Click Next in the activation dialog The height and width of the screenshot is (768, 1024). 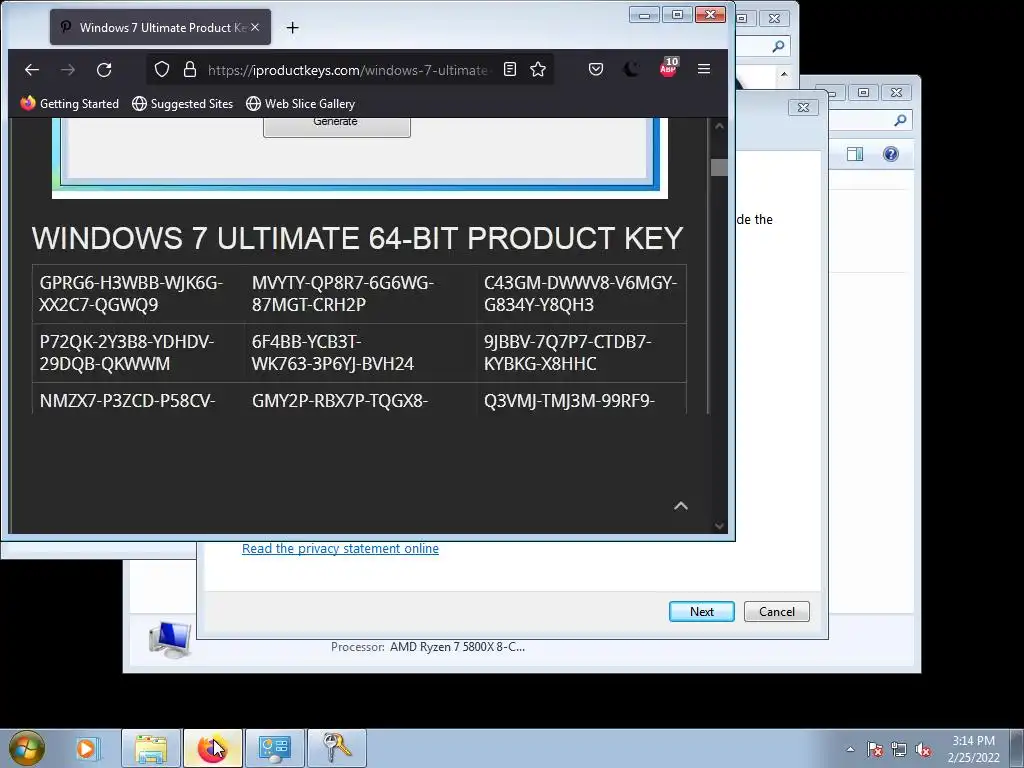701,611
